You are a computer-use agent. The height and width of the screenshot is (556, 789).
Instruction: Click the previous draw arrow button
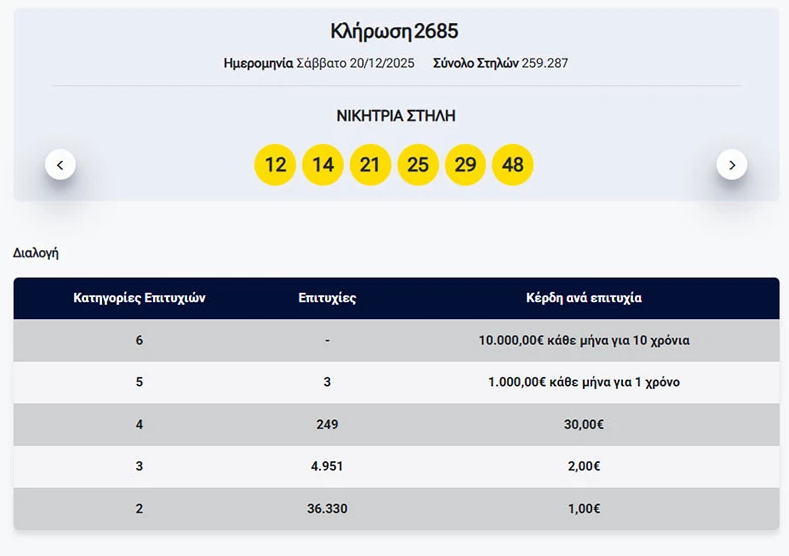click(60, 164)
